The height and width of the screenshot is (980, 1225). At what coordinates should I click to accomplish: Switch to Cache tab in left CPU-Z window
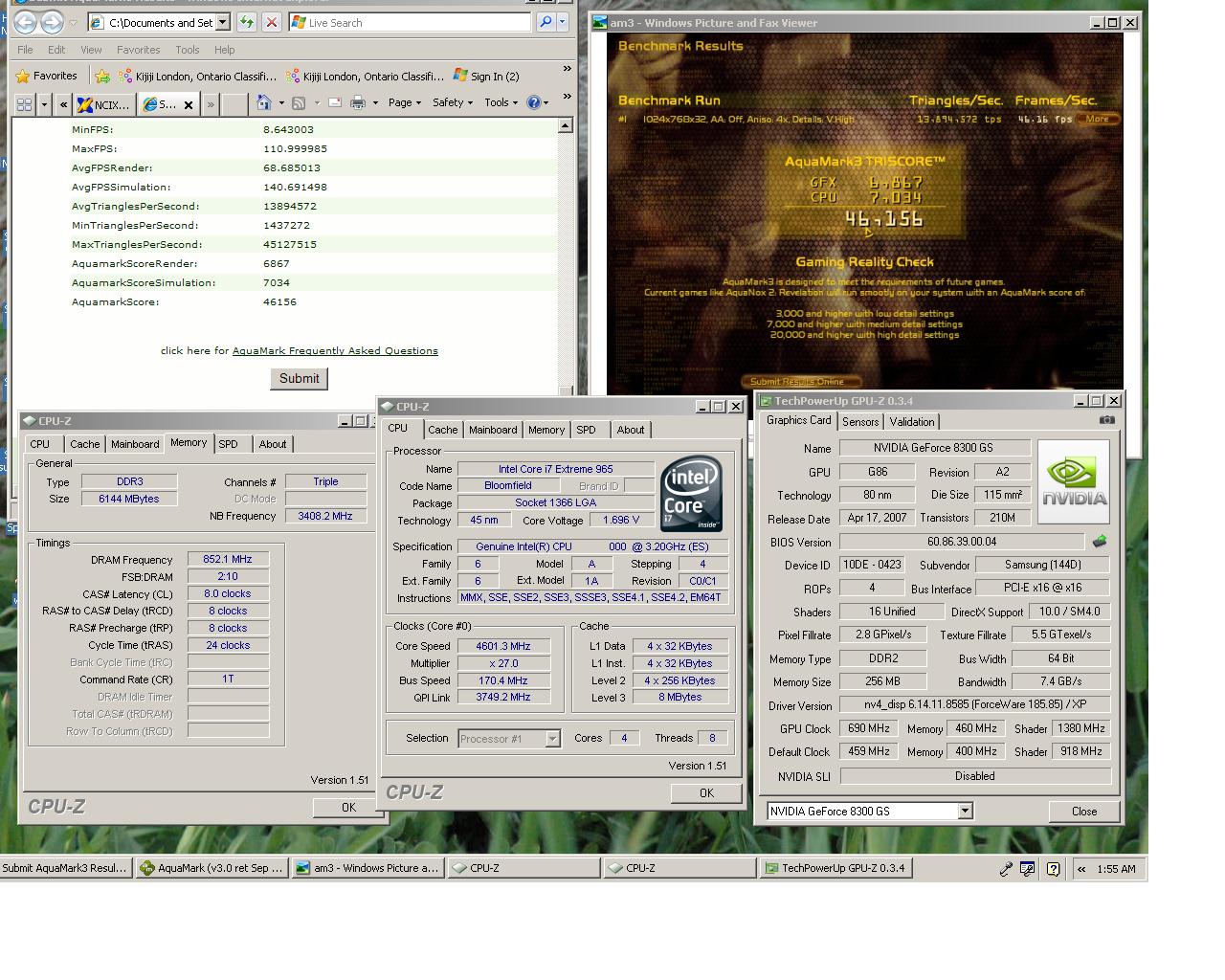pyautogui.click(x=84, y=444)
